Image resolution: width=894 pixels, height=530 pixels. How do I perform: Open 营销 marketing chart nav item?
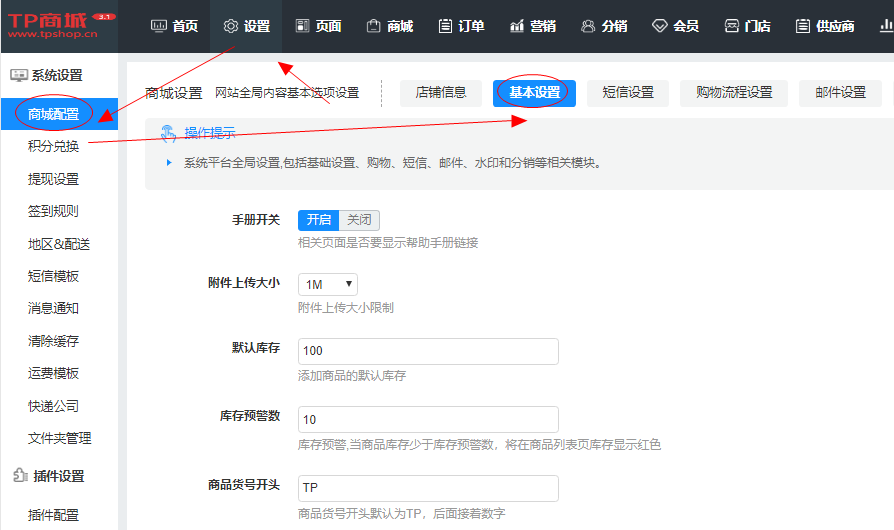pyautogui.click(x=532, y=27)
